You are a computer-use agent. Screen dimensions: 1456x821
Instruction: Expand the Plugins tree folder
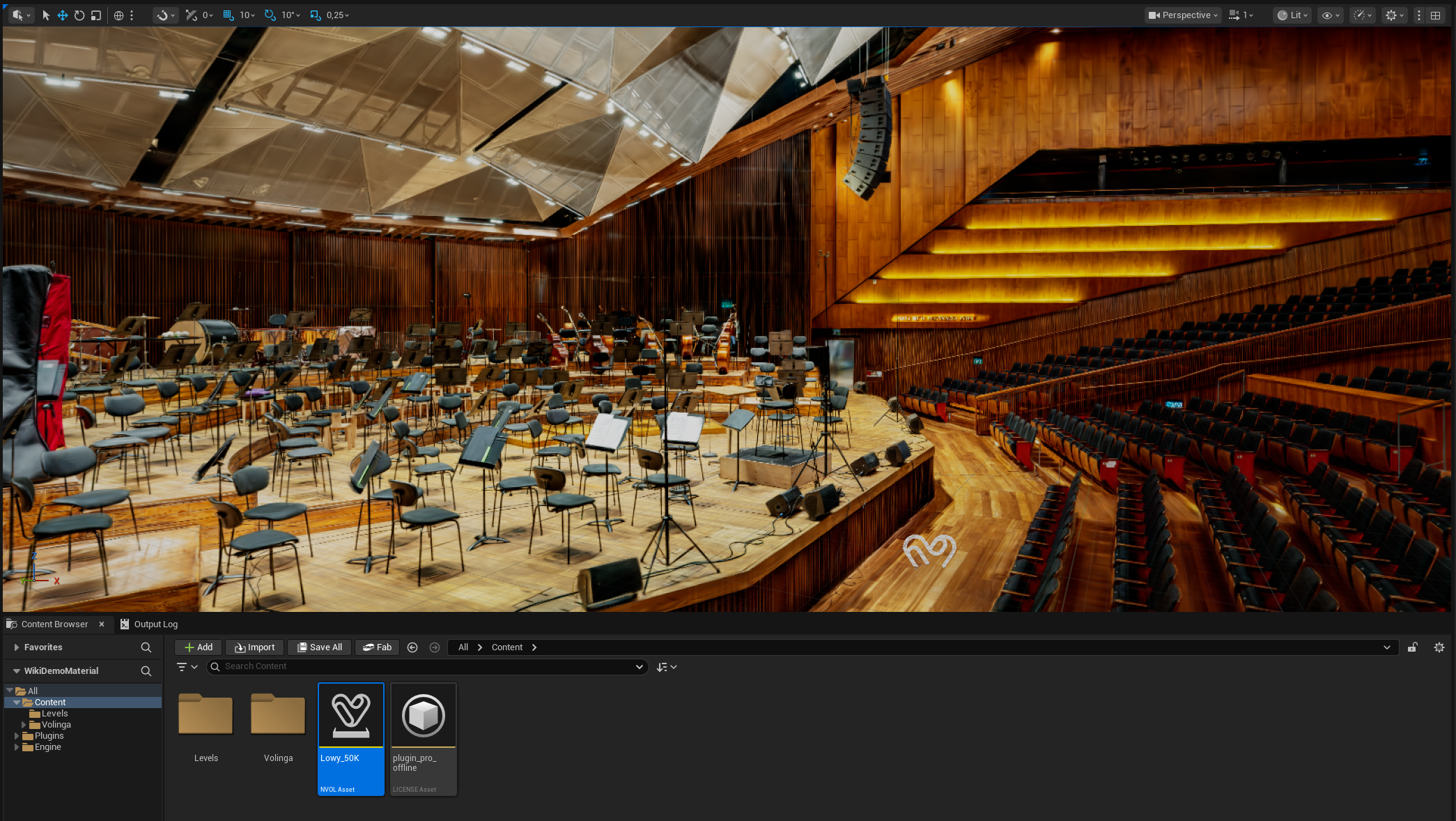(x=17, y=736)
